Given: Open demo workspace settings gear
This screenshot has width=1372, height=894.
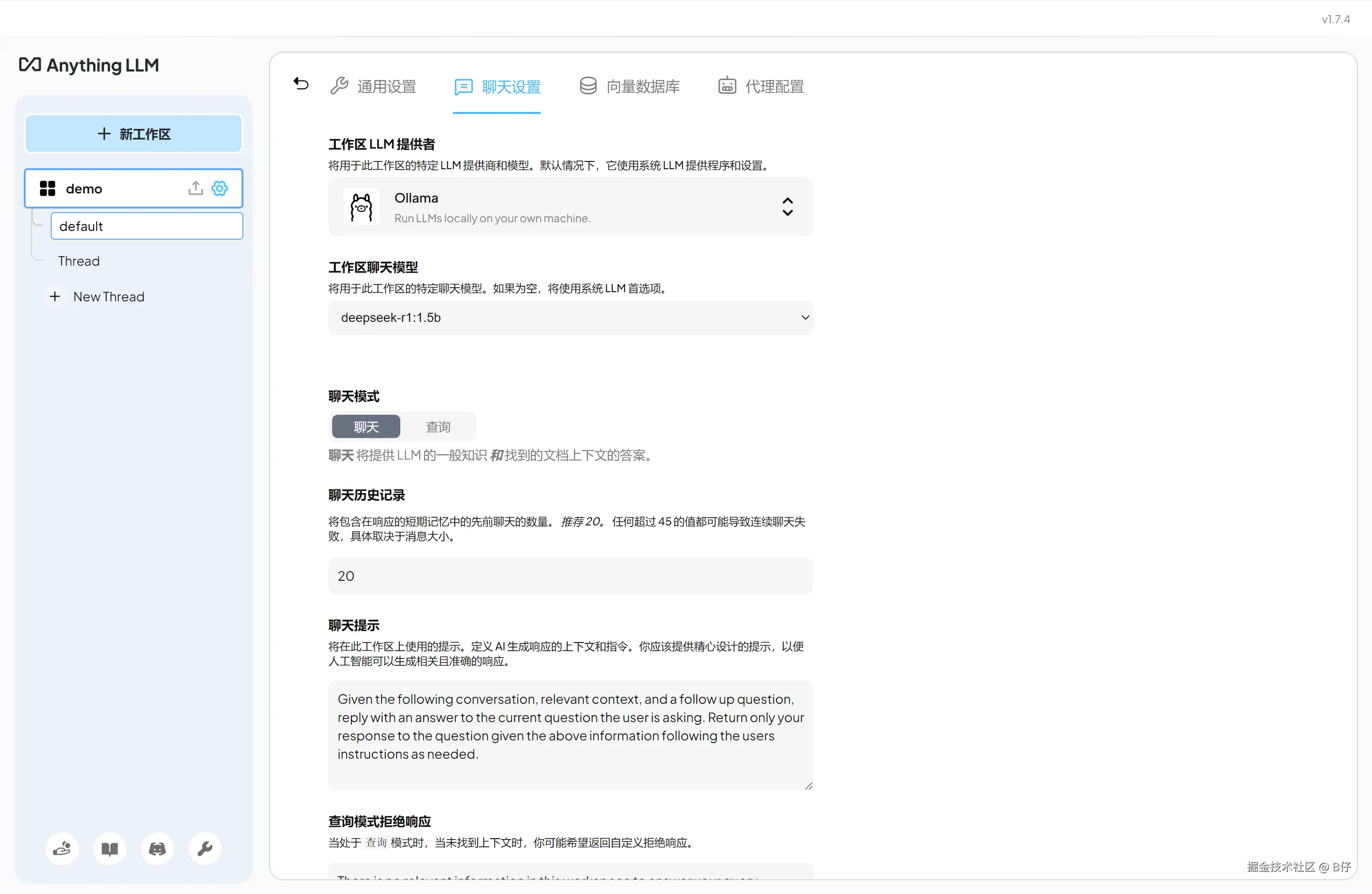Looking at the screenshot, I should [220, 188].
